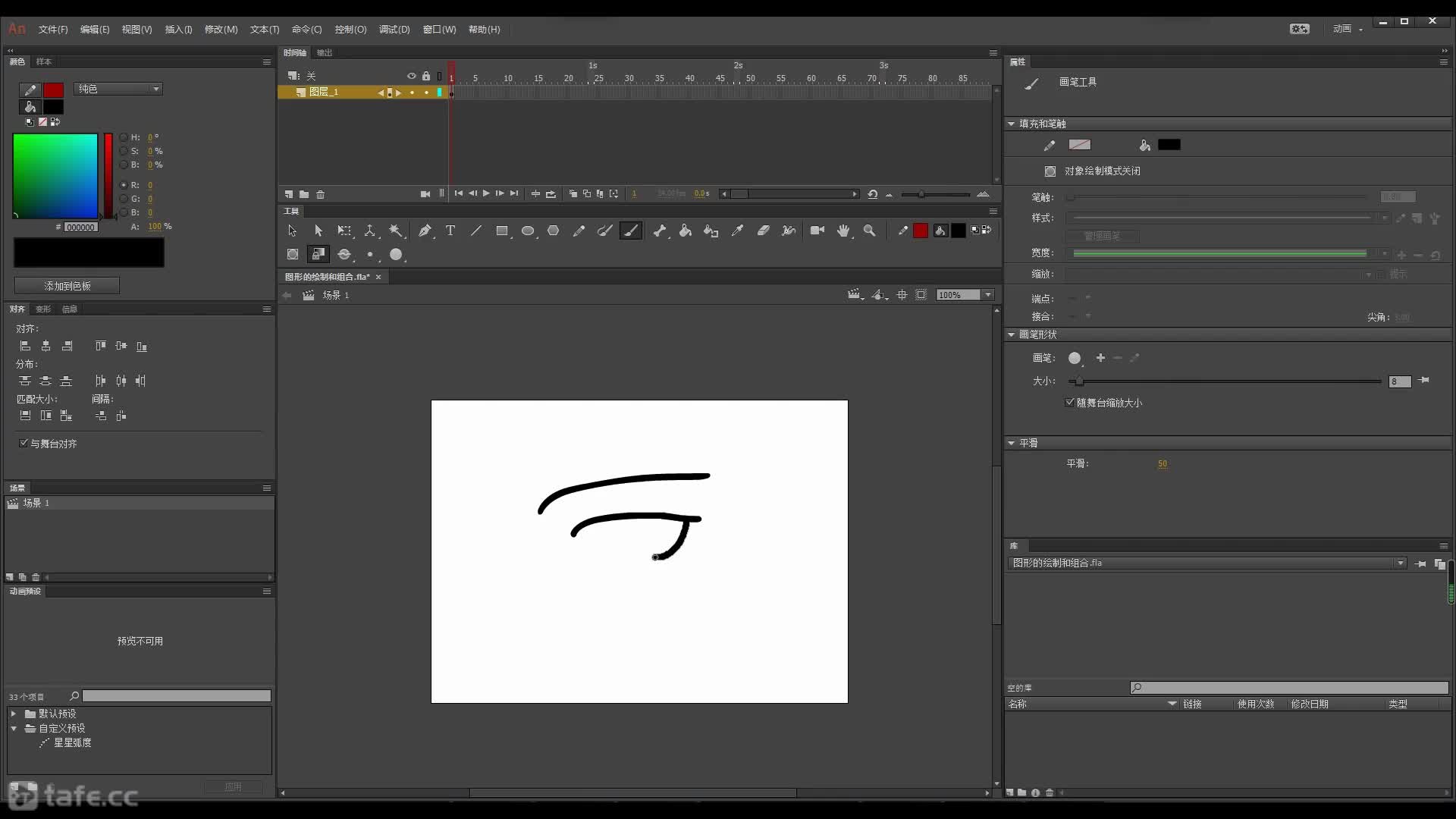Image resolution: width=1456 pixels, height=819 pixels.
Task: Select the H hue radio button
Action: [124, 137]
